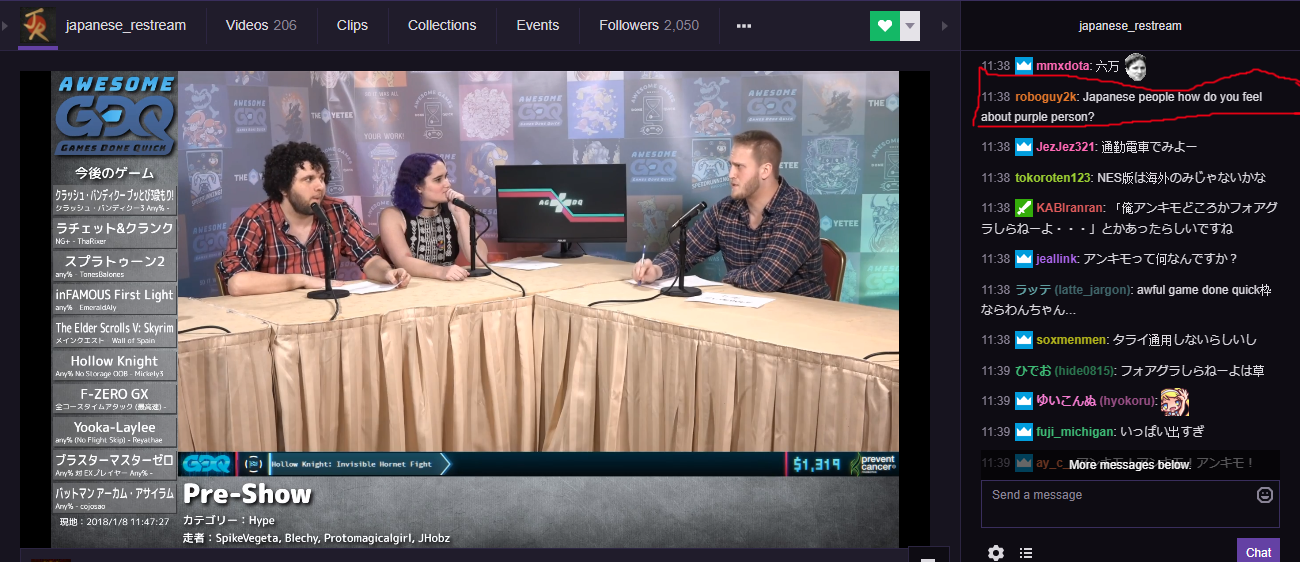
Task: Click the crown badge beside mmxdota
Action: coord(1024,66)
